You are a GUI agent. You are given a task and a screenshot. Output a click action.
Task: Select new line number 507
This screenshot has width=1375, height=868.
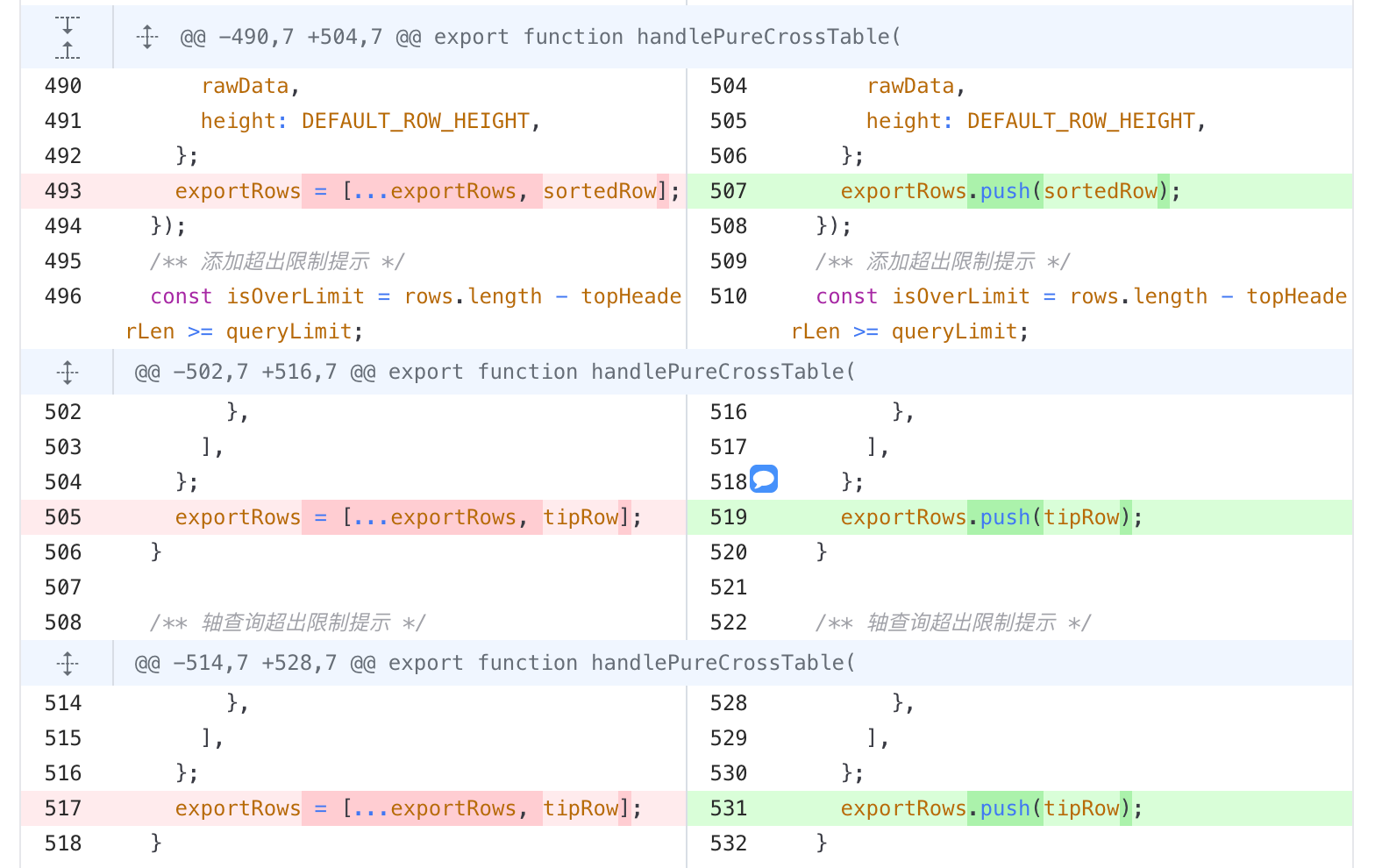click(729, 191)
